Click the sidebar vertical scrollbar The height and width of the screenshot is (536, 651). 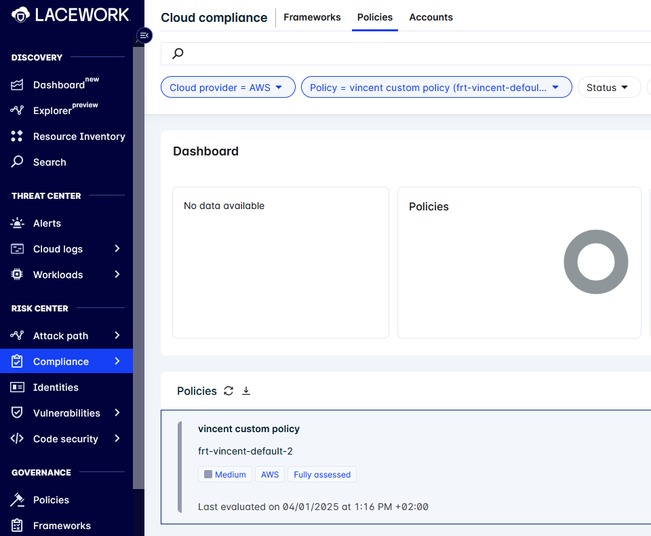click(139, 268)
